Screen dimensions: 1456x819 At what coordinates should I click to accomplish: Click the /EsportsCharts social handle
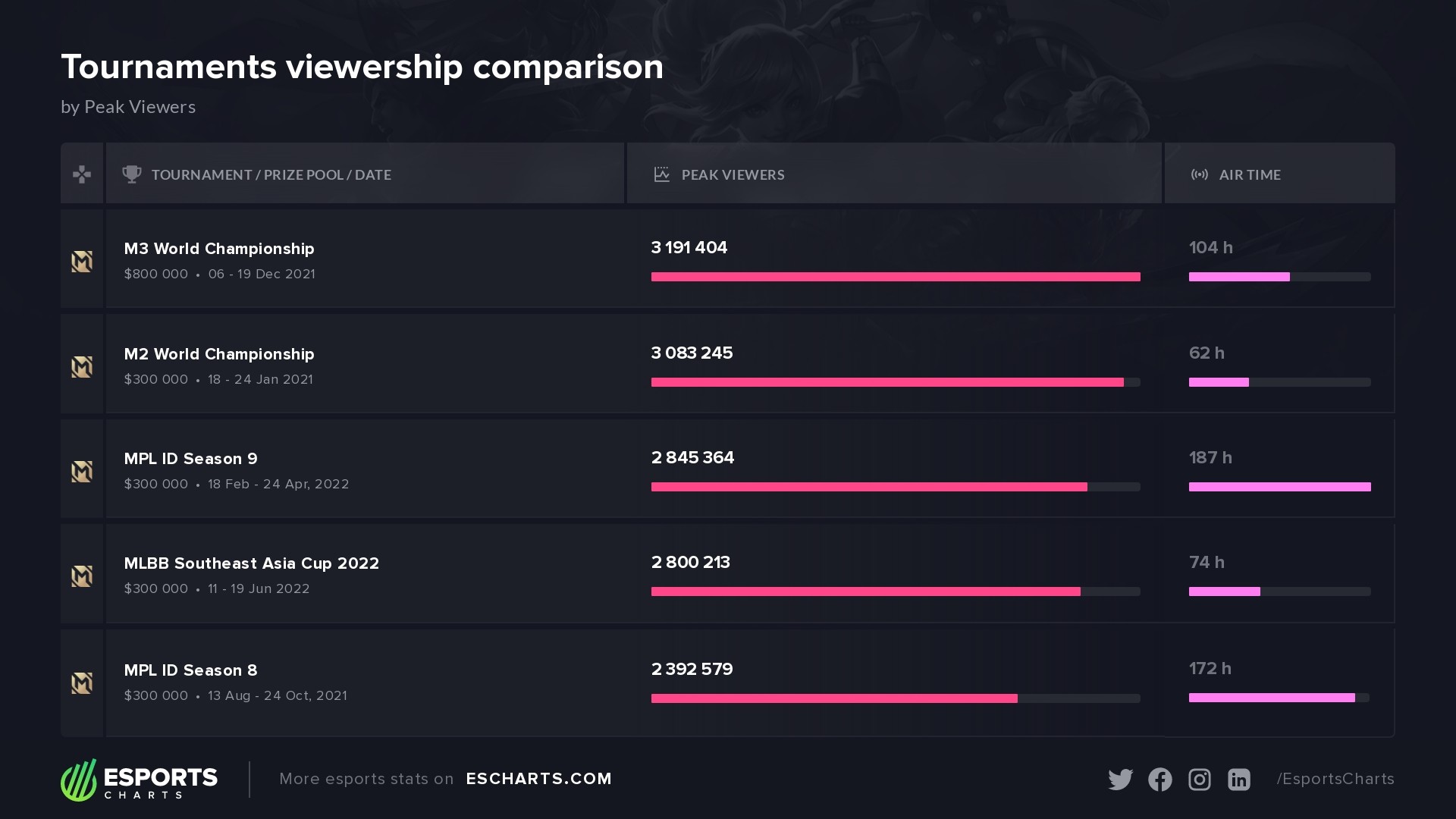1335,779
